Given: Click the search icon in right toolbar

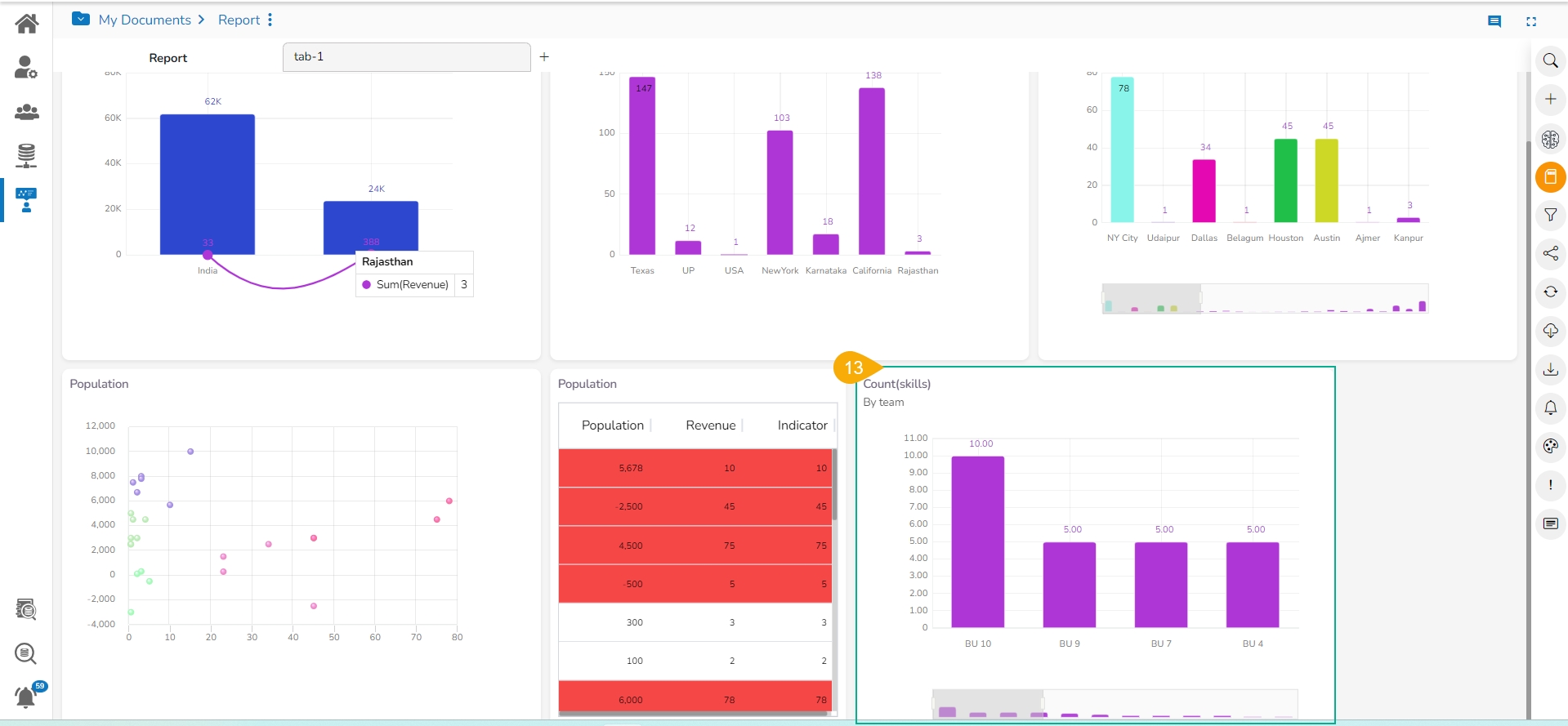Looking at the screenshot, I should point(1550,60).
